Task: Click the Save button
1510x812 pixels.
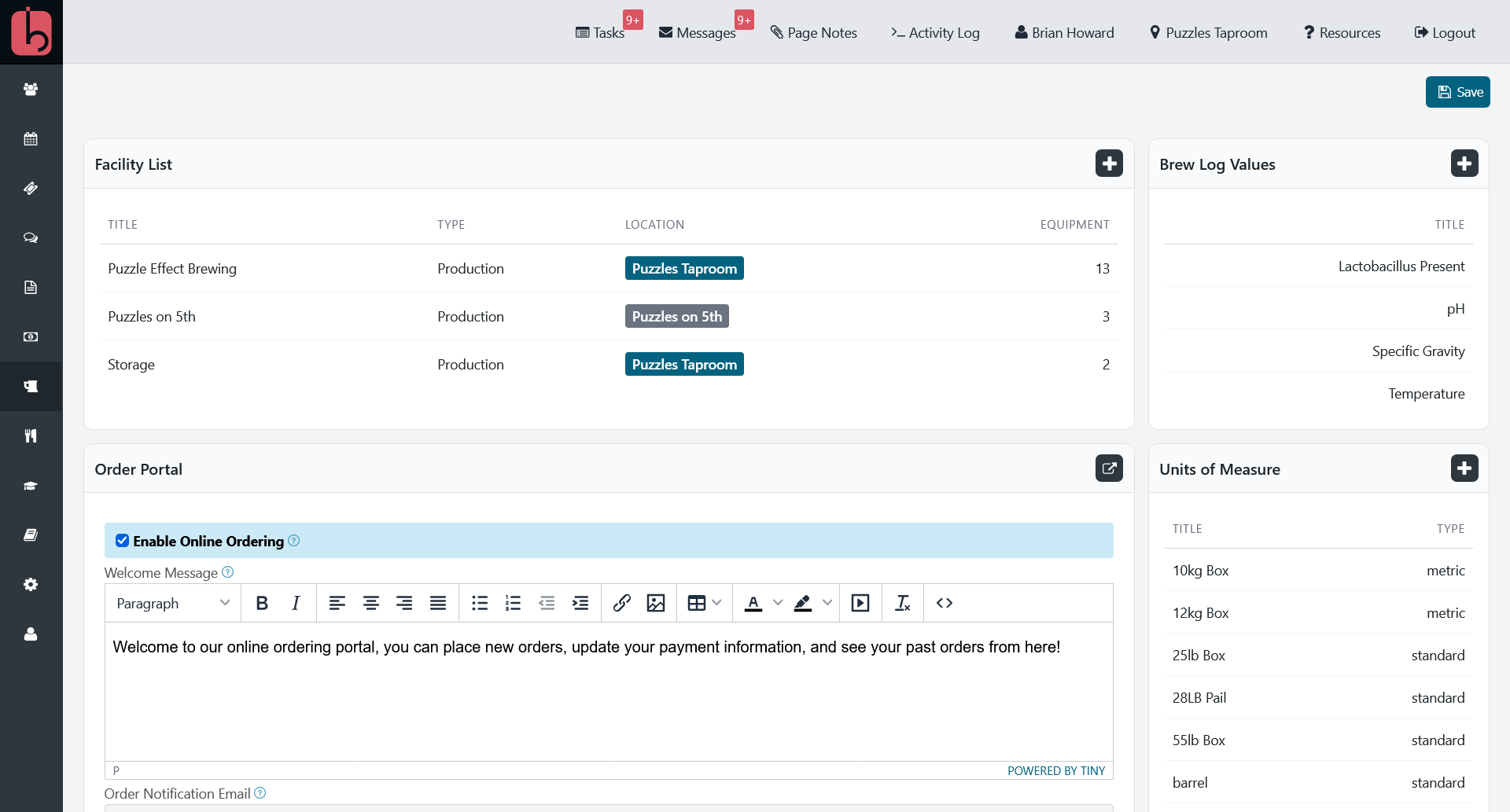Action: [1458, 92]
